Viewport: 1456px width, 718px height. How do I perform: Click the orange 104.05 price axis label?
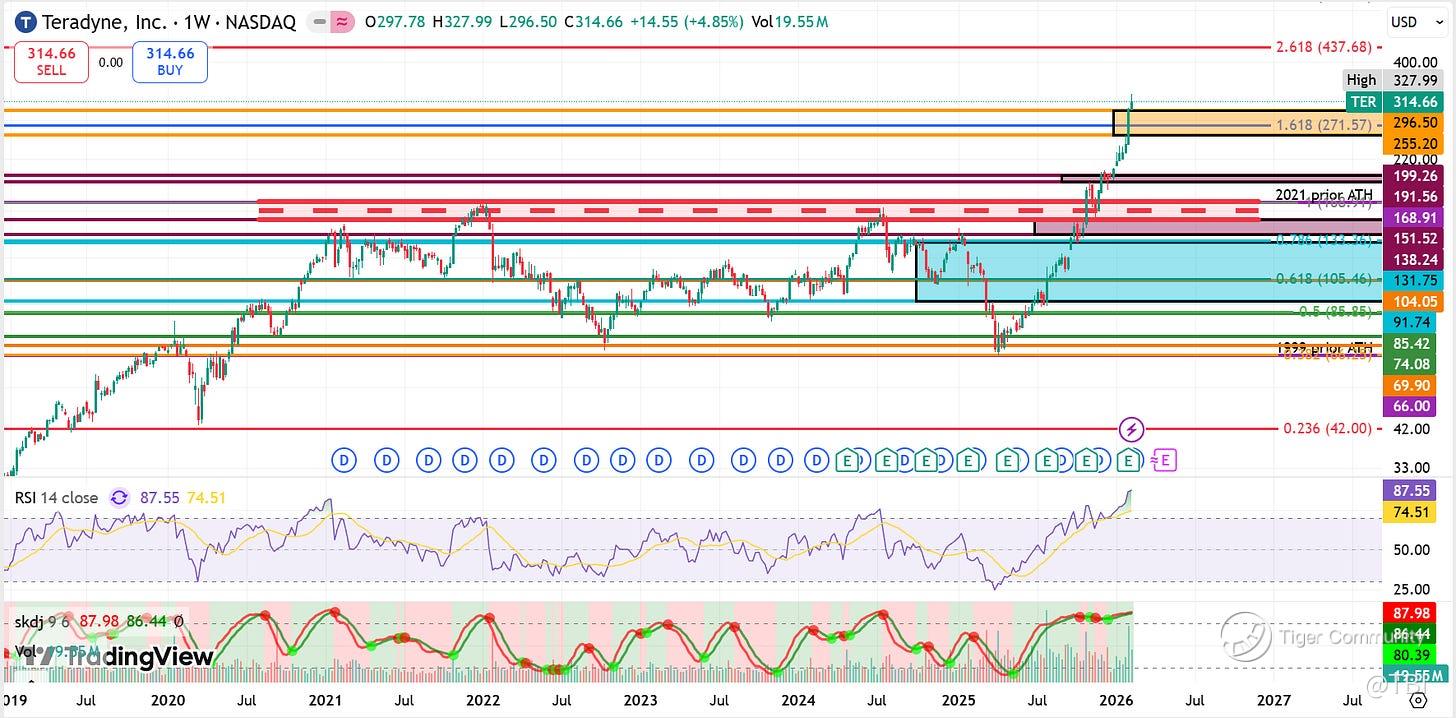coord(1412,301)
